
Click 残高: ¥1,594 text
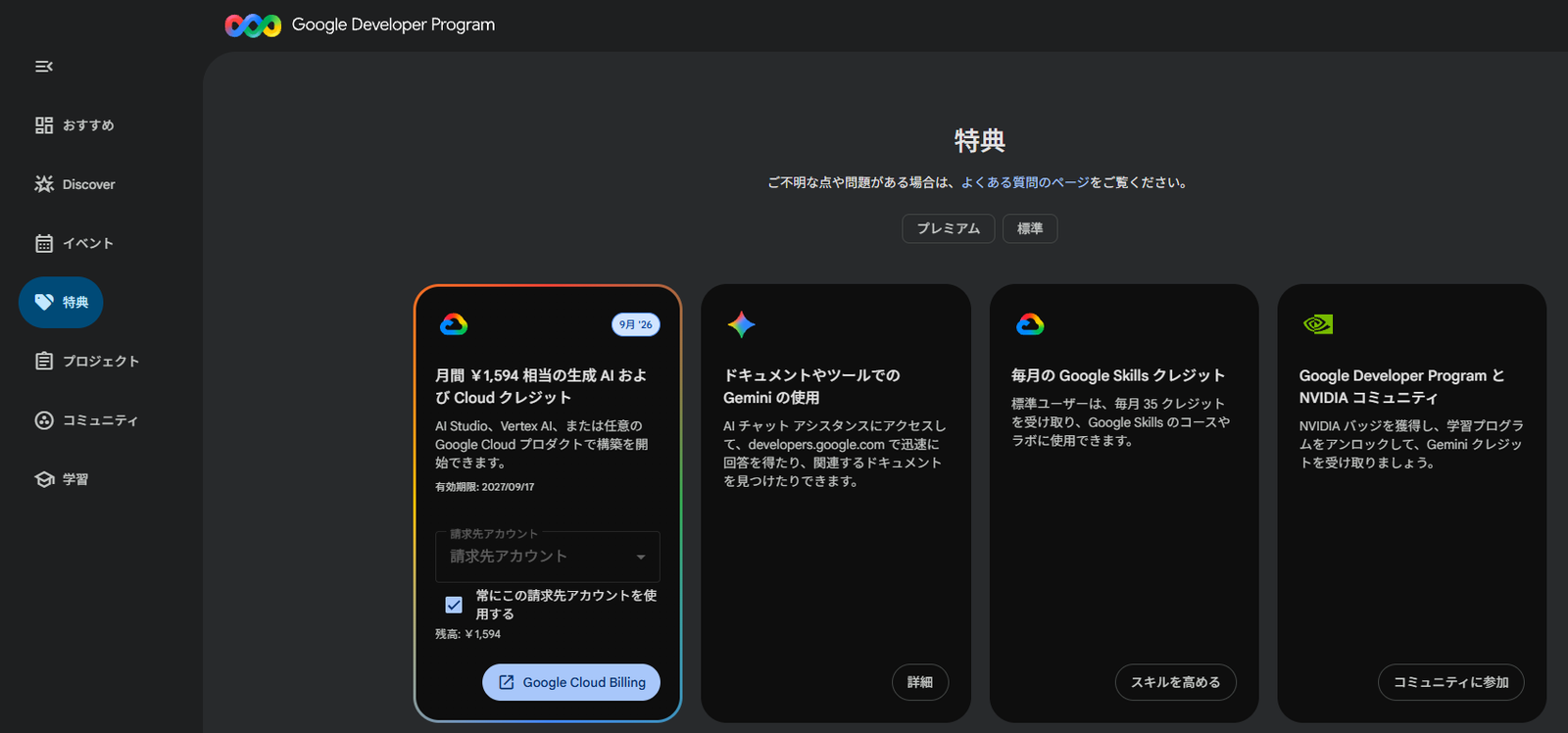pos(467,634)
